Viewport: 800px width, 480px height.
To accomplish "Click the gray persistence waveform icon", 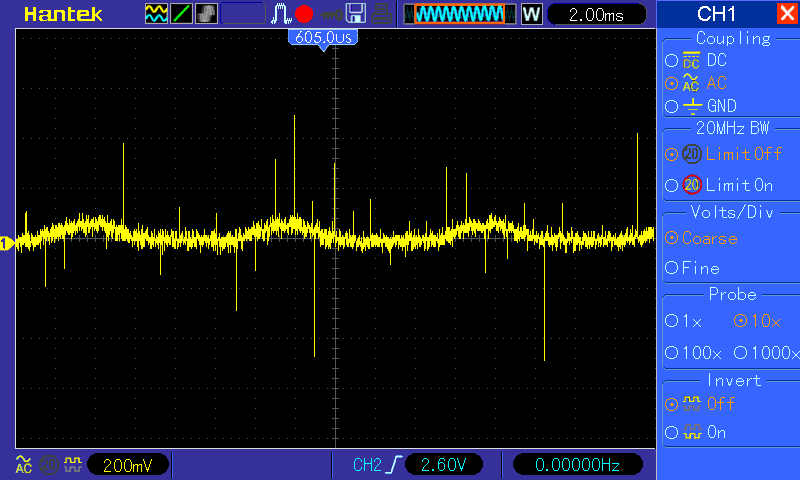I will point(206,14).
